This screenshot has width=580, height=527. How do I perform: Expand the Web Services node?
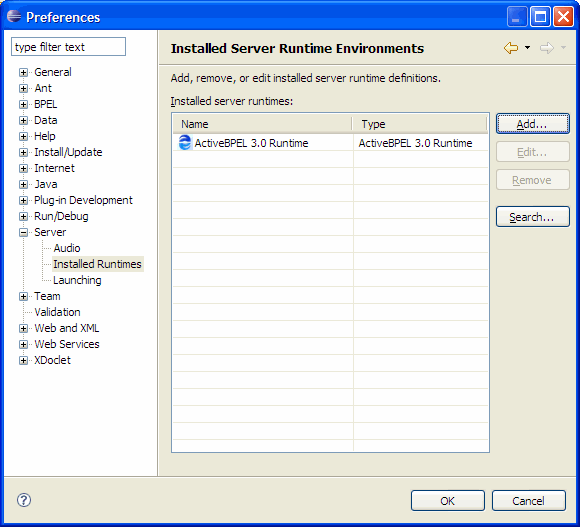click(x=23, y=344)
